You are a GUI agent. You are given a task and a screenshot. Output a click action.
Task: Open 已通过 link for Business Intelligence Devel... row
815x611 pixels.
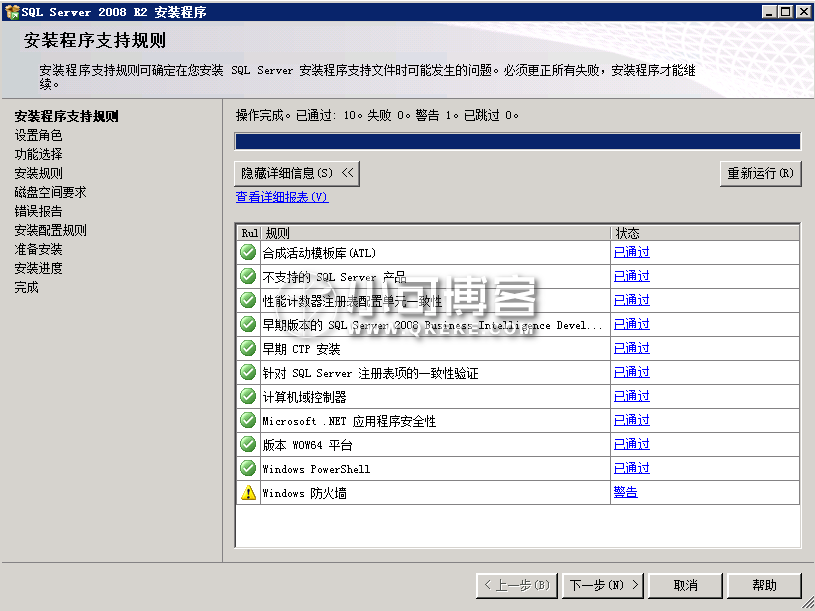pos(632,324)
